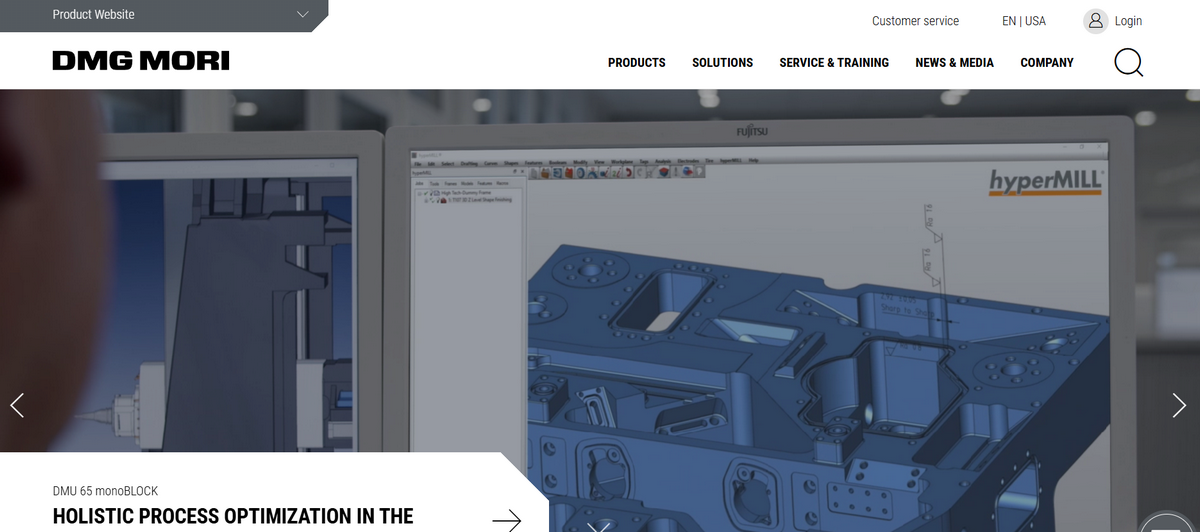Viewport: 1200px width, 532px height.
Task: Click the Login user icon
Action: (1096, 21)
